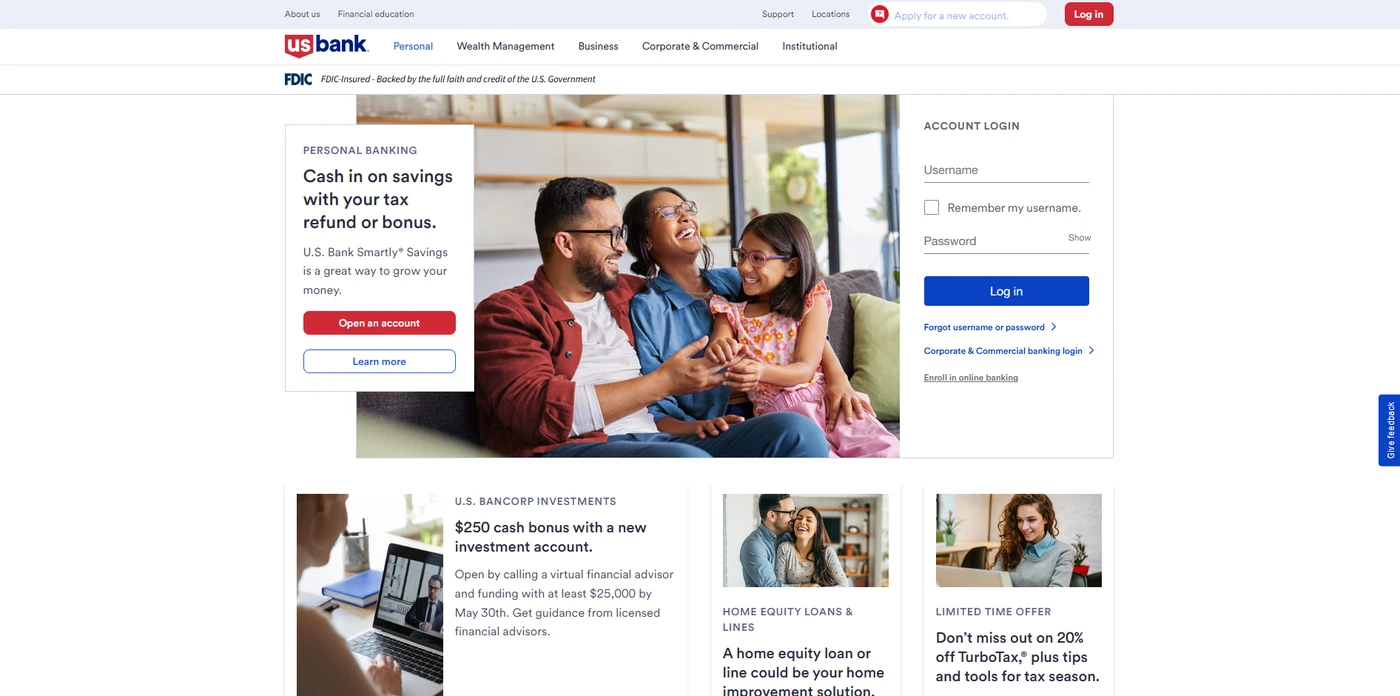Expand the Business navigation menu
Image resolution: width=1400 pixels, height=696 pixels.
pyautogui.click(x=598, y=46)
